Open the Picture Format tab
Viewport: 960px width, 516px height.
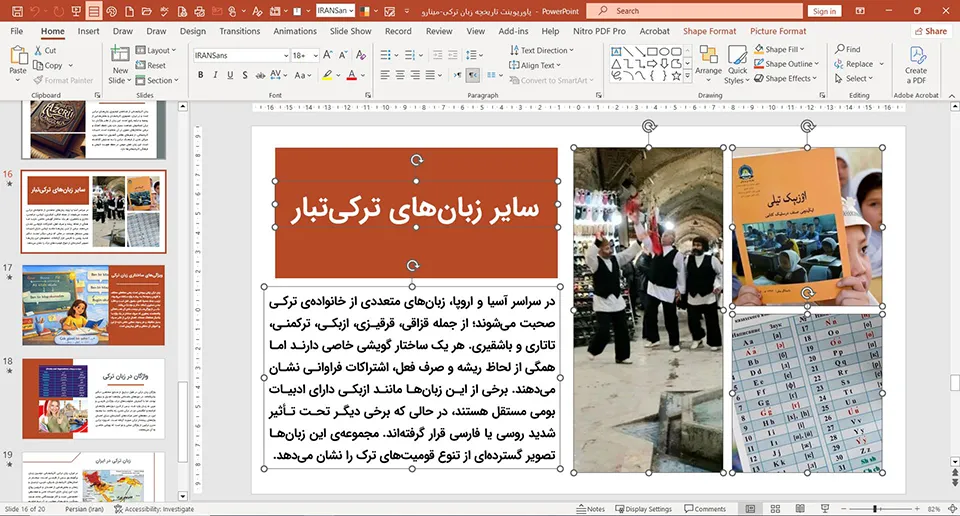pyautogui.click(x=778, y=31)
